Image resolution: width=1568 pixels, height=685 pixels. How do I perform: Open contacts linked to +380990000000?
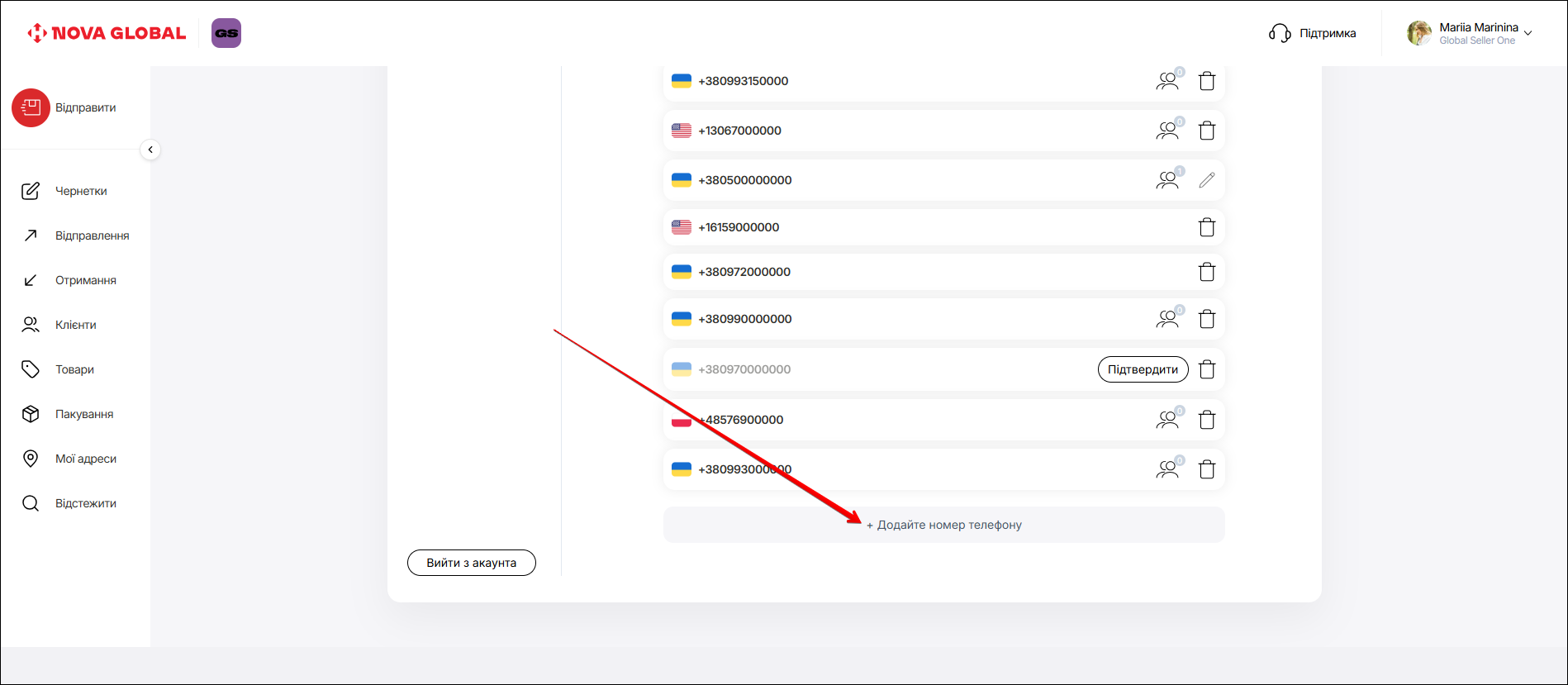[1167, 319]
